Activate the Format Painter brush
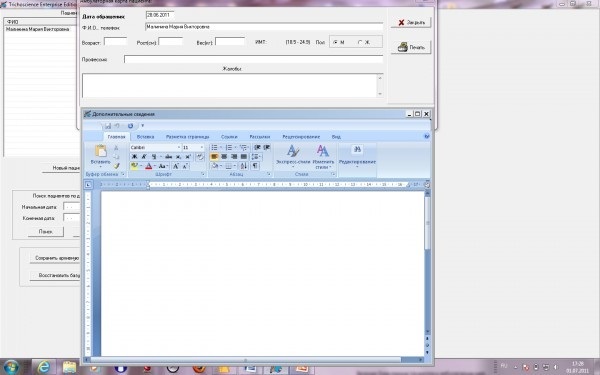600x375 pixels. click(x=116, y=166)
